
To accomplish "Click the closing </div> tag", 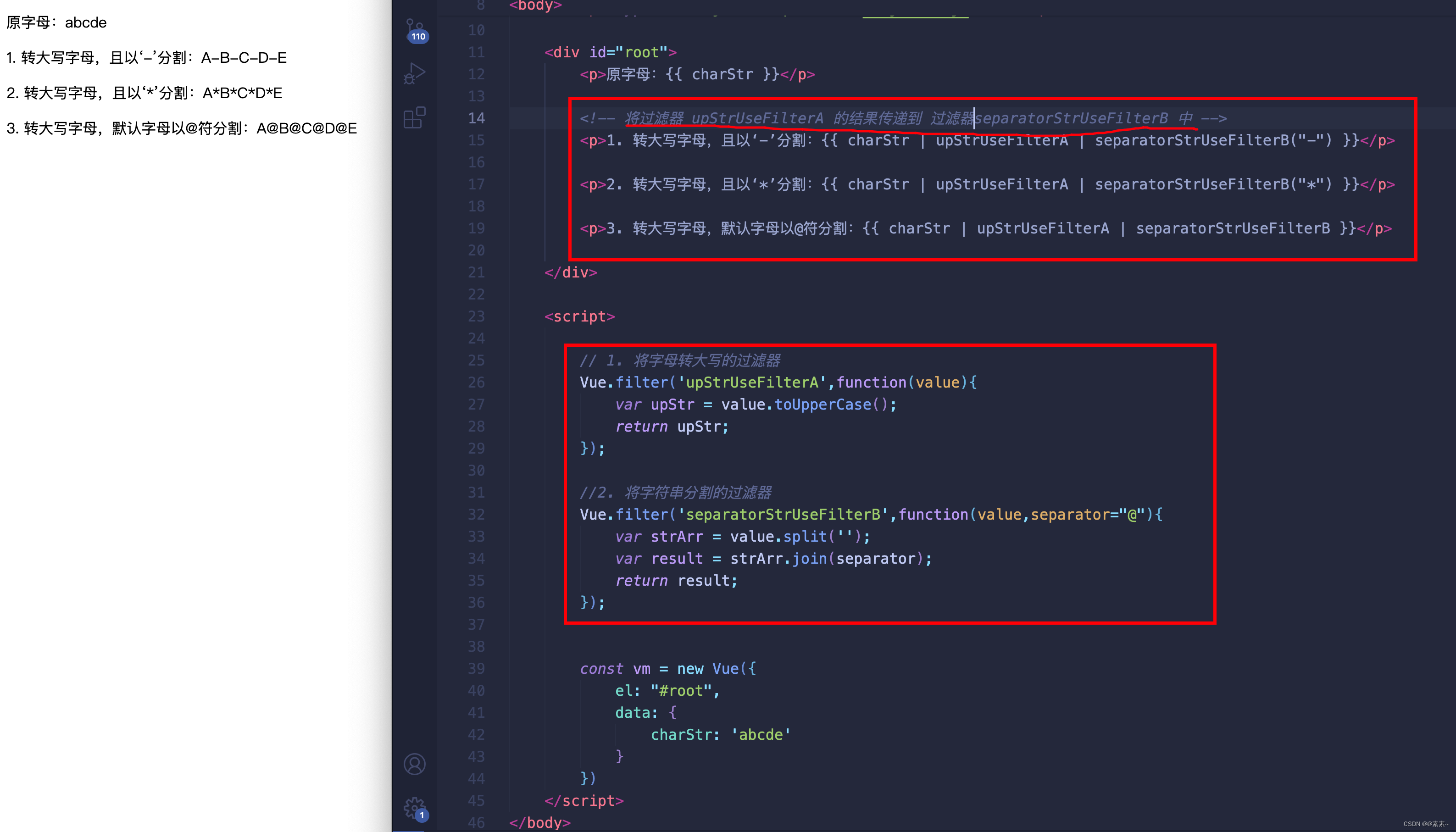I will tap(570, 272).
